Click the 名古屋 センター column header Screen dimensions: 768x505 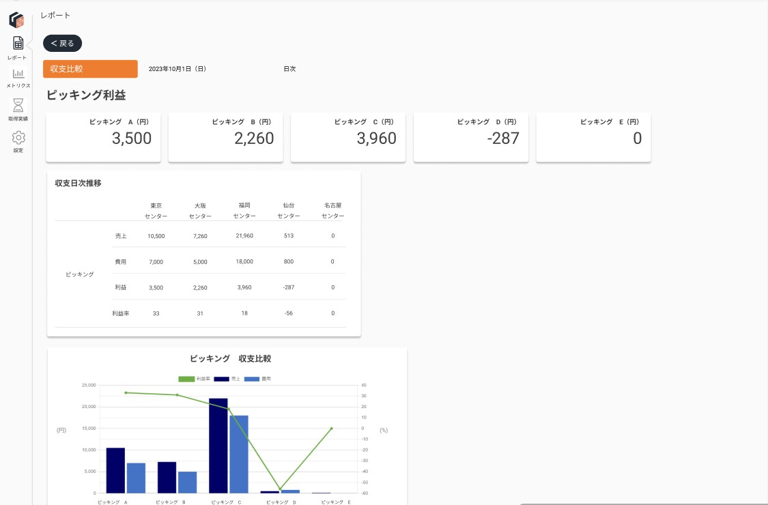pyautogui.click(x=333, y=211)
